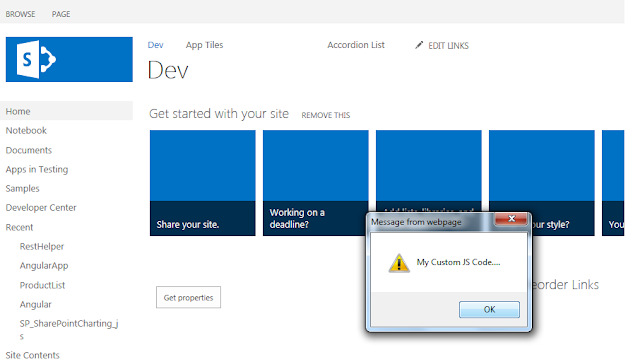The width and height of the screenshot is (640, 362).
Task: Open App Tiles navigation link
Action: pyautogui.click(x=204, y=45)
